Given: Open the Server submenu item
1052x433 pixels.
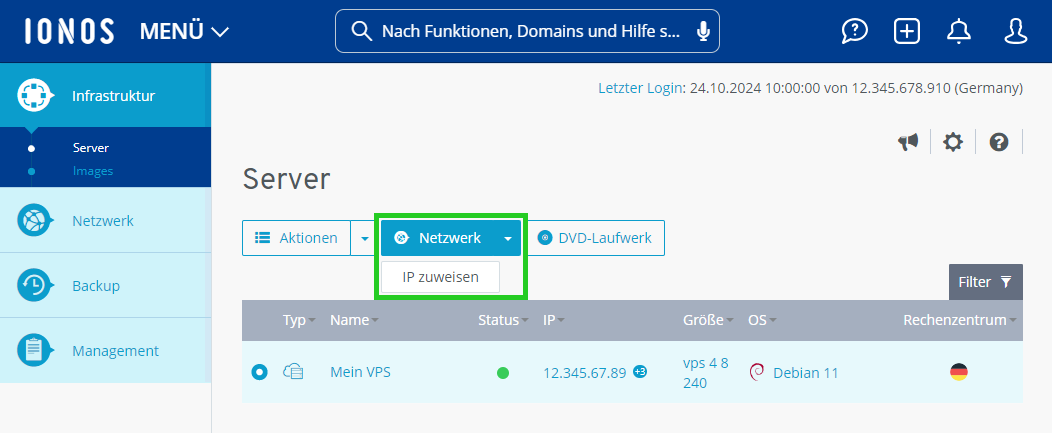Looking at the screenshot, I should tap(91, 148).
